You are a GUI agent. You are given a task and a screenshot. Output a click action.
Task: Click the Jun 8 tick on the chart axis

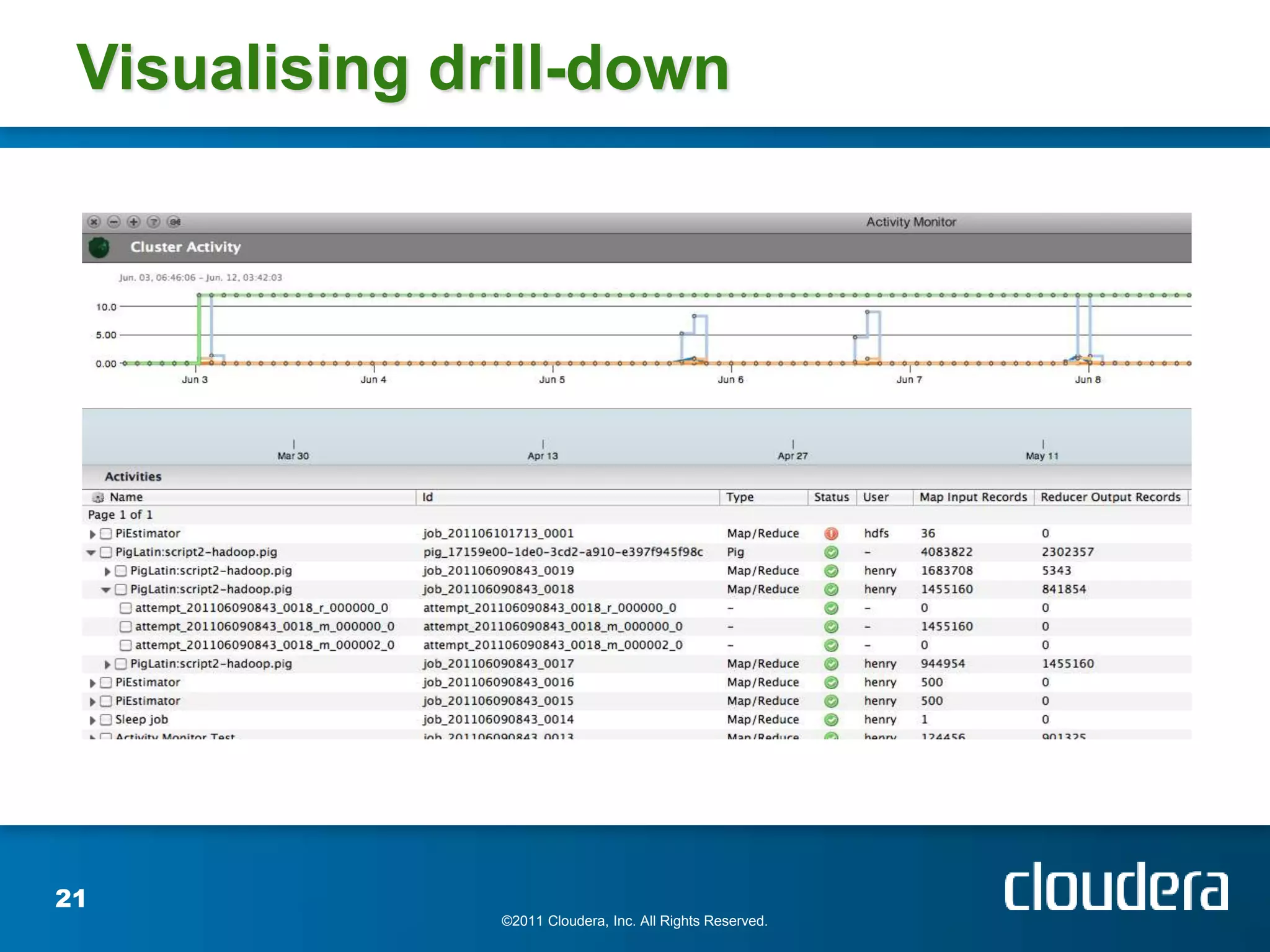1088,379
